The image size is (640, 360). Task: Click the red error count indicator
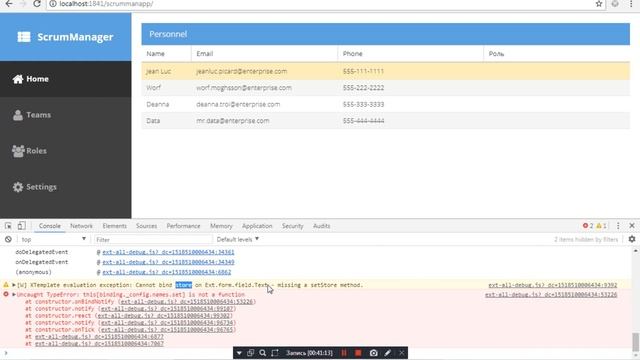(588, 226)
